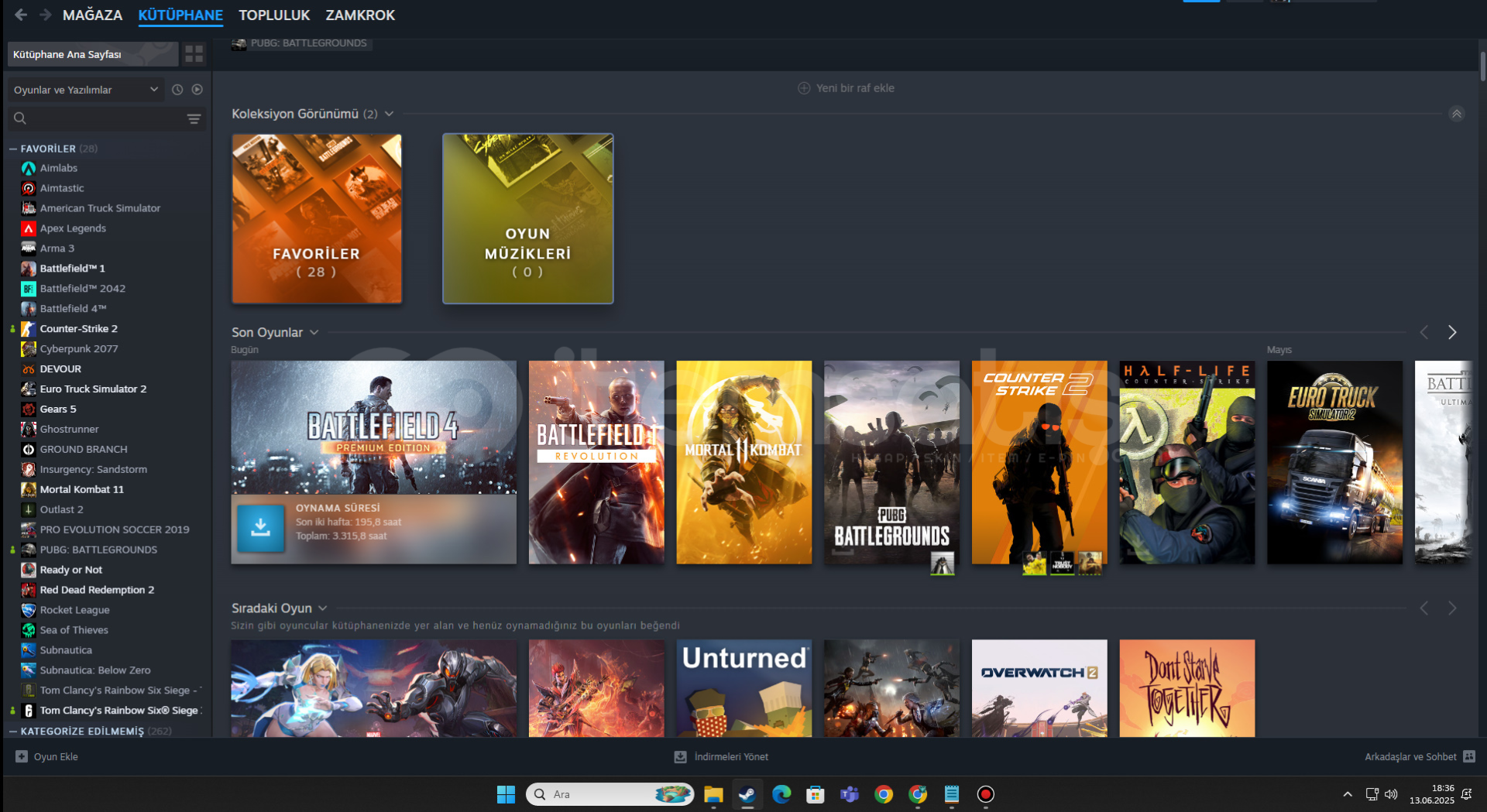Screen dimensions: 1487x812
Task: Open Microsoft Store from taskbar
Action: [x=816, y=794]
